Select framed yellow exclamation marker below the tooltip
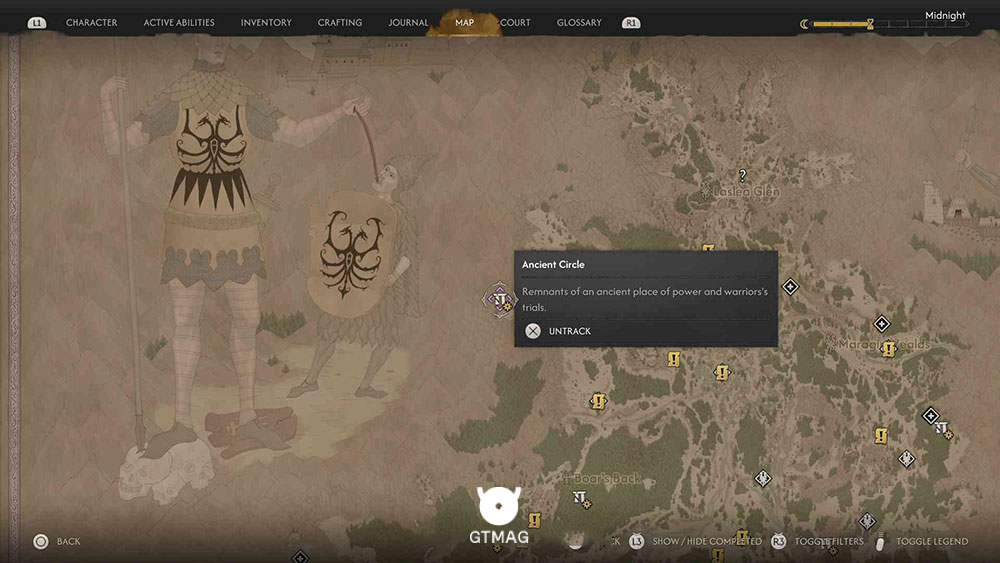Image resolution: width=1000 pixels, height=563 pixels. pos(721,372)
